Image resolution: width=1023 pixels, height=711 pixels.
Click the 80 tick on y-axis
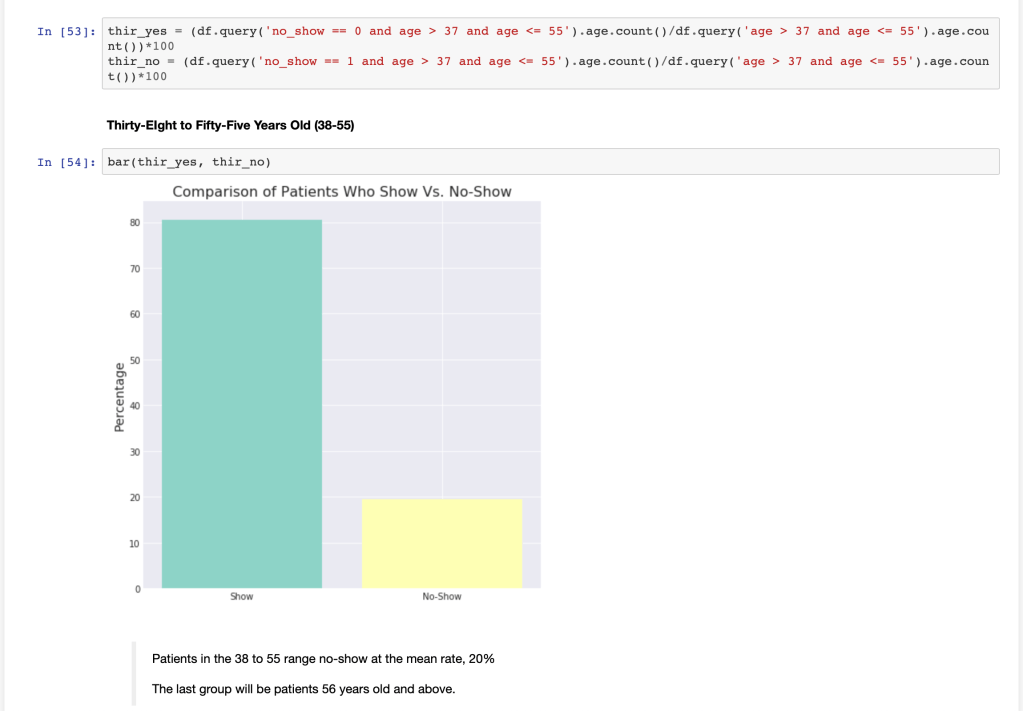pos(135,222)
